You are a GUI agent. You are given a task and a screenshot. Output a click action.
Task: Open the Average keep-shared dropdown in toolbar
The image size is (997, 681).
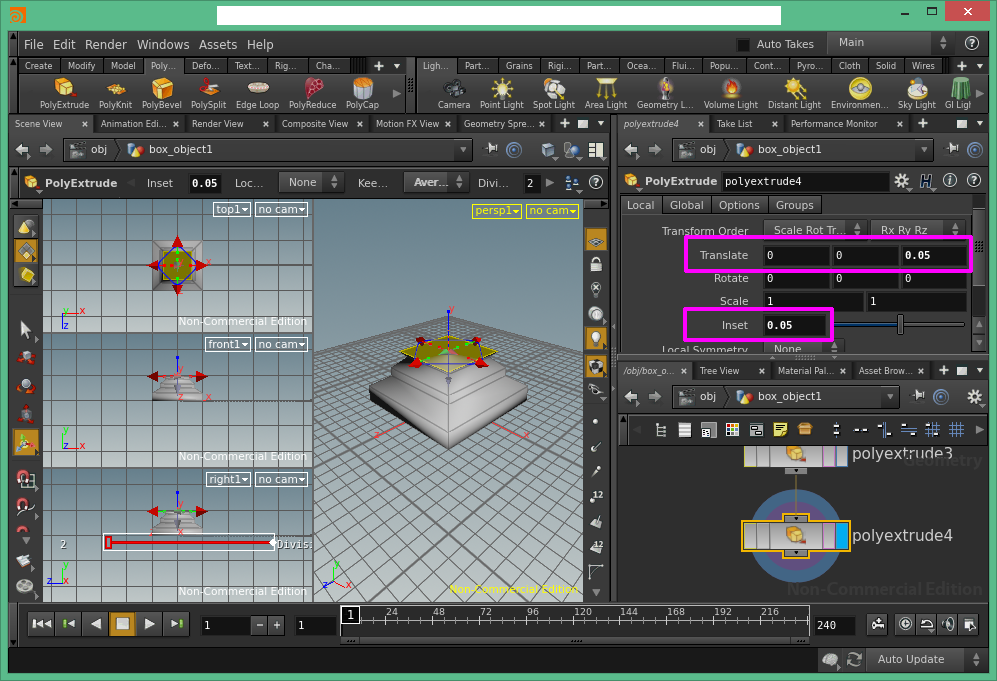click(437, 182)
